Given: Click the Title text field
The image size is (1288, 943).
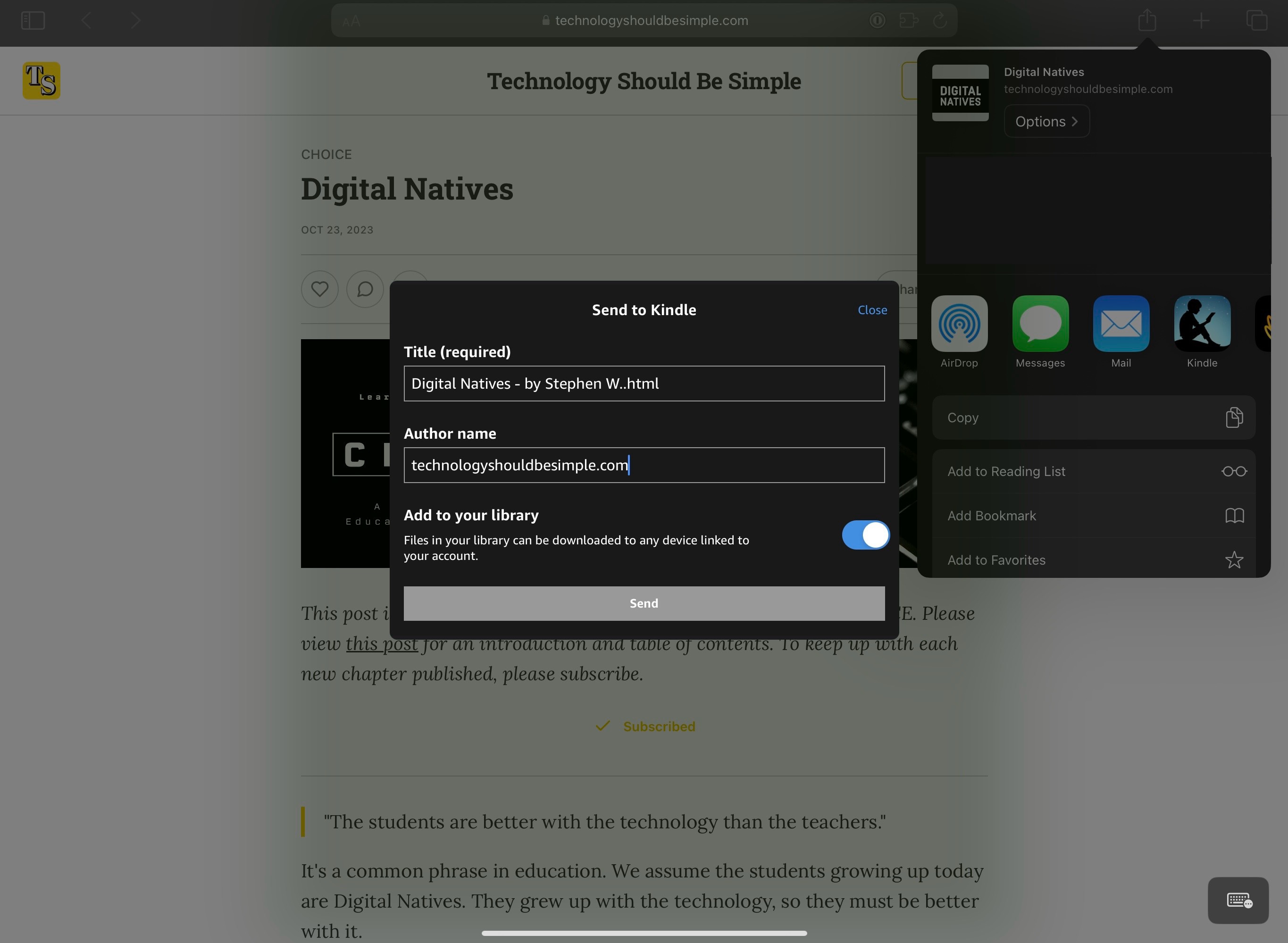Looking at the screenshot, I should coord(644,384).
